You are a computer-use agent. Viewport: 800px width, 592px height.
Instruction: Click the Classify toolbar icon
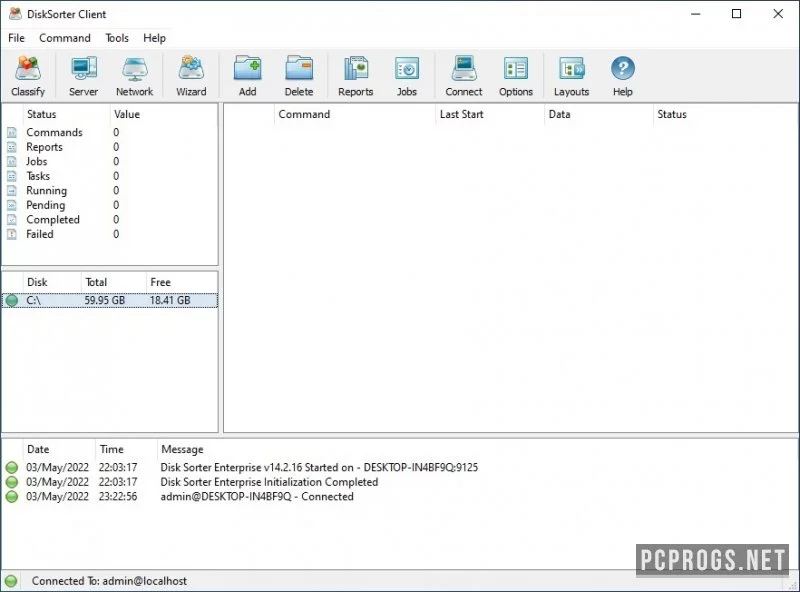pos(28,68)
